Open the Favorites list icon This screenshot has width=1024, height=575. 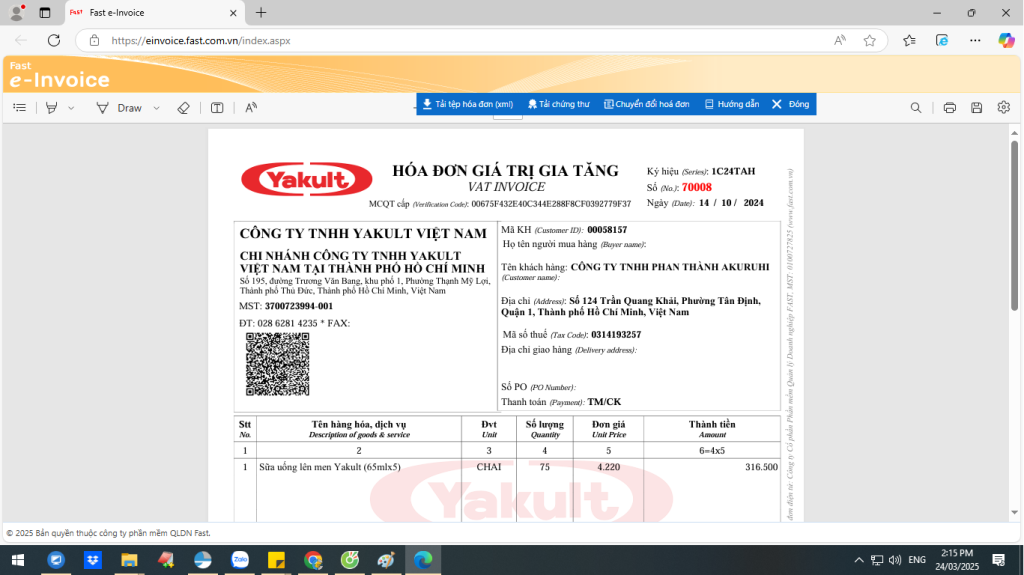pos(909,41)
